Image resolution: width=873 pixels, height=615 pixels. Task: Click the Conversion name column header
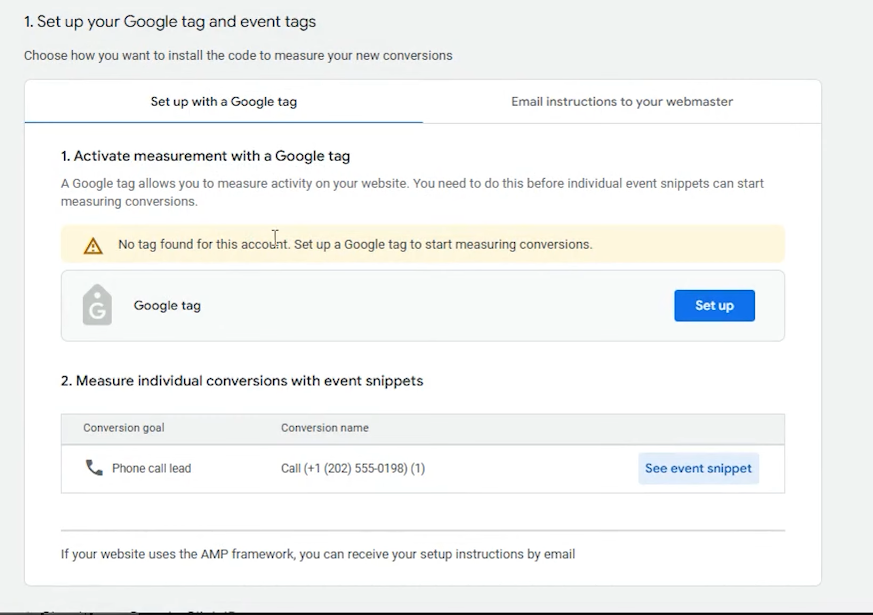(325, 428)
